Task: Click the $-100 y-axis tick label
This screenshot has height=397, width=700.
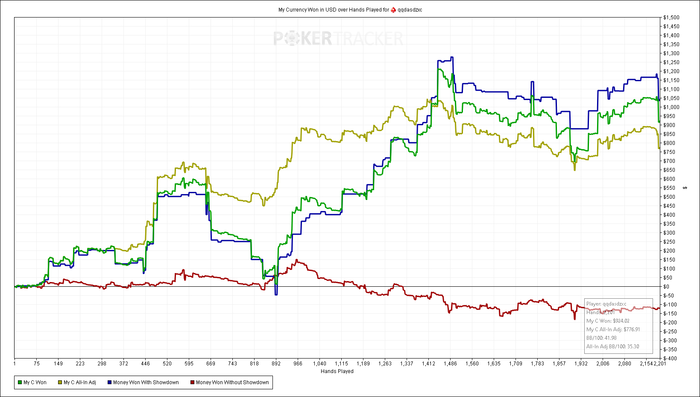Action: point(670,304)
